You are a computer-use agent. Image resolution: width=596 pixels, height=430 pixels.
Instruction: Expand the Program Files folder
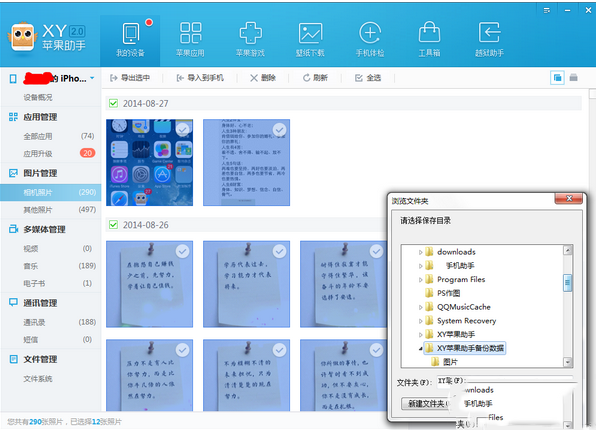click(420, 280)
